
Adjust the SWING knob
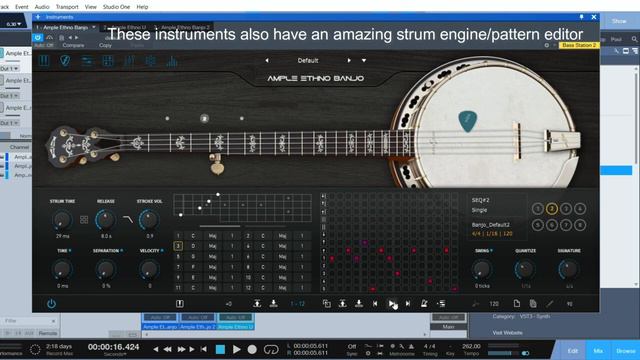point(482,270)
